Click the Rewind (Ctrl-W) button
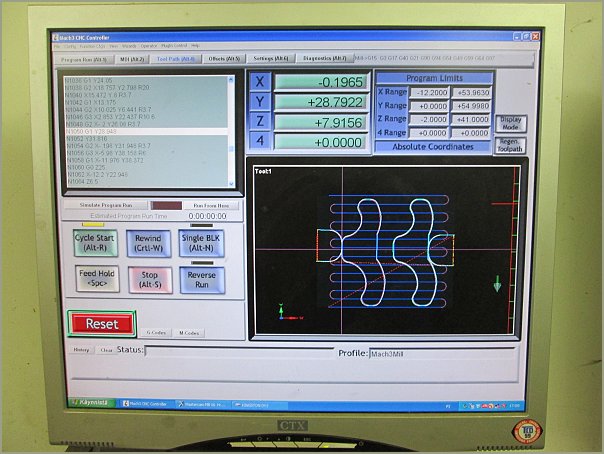604x454 pixels. pos(149,243)
